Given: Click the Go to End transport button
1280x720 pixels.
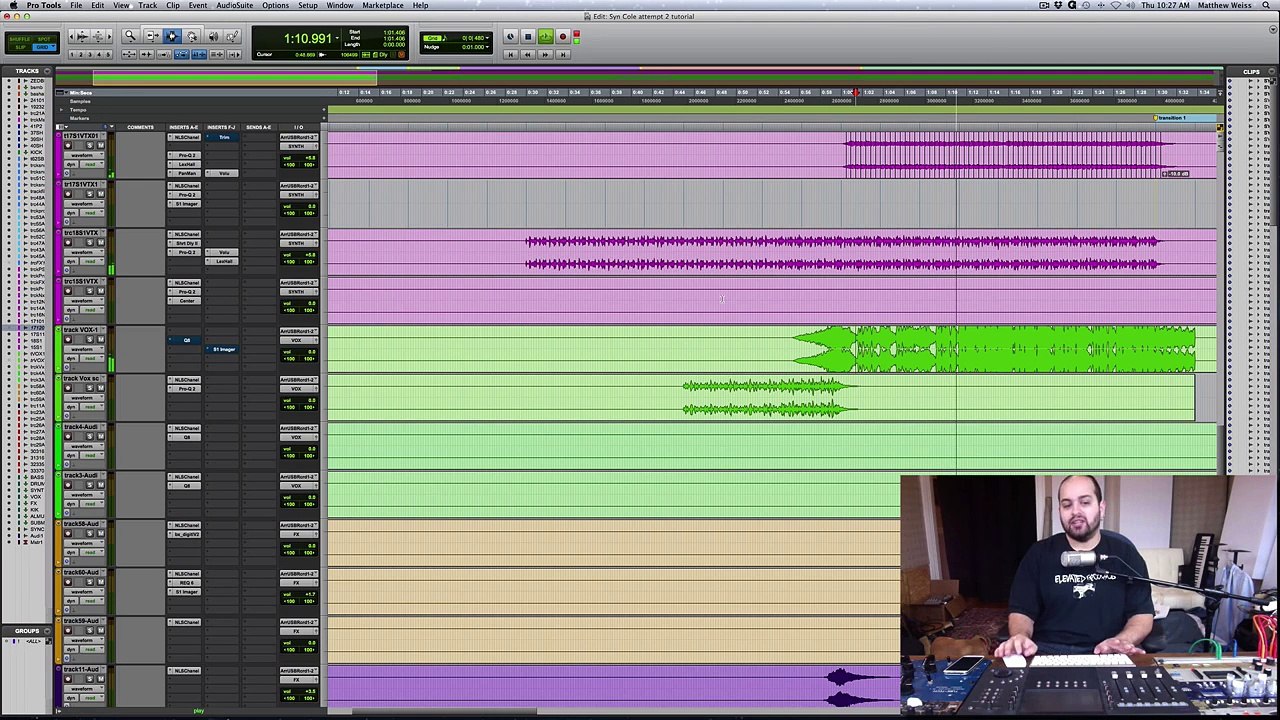Looking at the screenshot, I should pos(563,54).
